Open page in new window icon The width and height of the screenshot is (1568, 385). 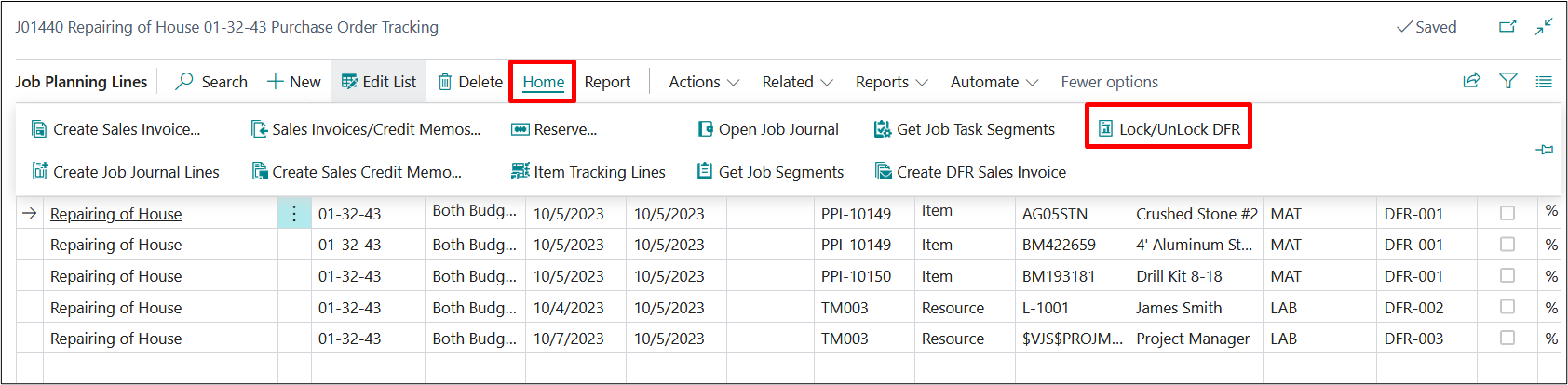[1507, 27]
